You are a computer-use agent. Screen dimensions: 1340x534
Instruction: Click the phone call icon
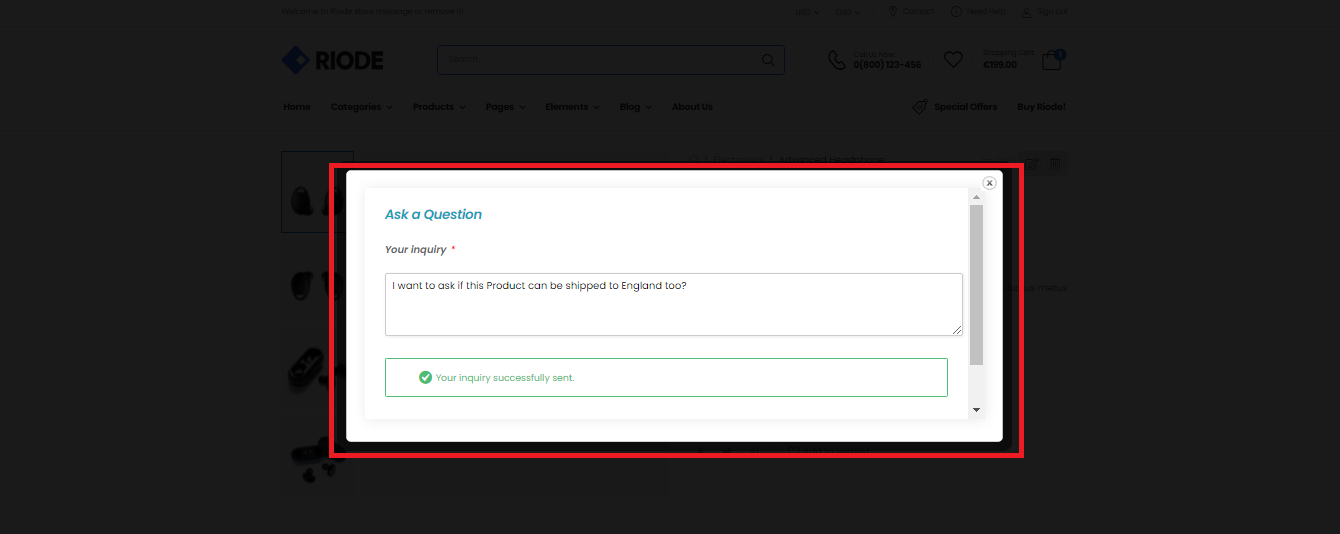click(x=837, y=60)
